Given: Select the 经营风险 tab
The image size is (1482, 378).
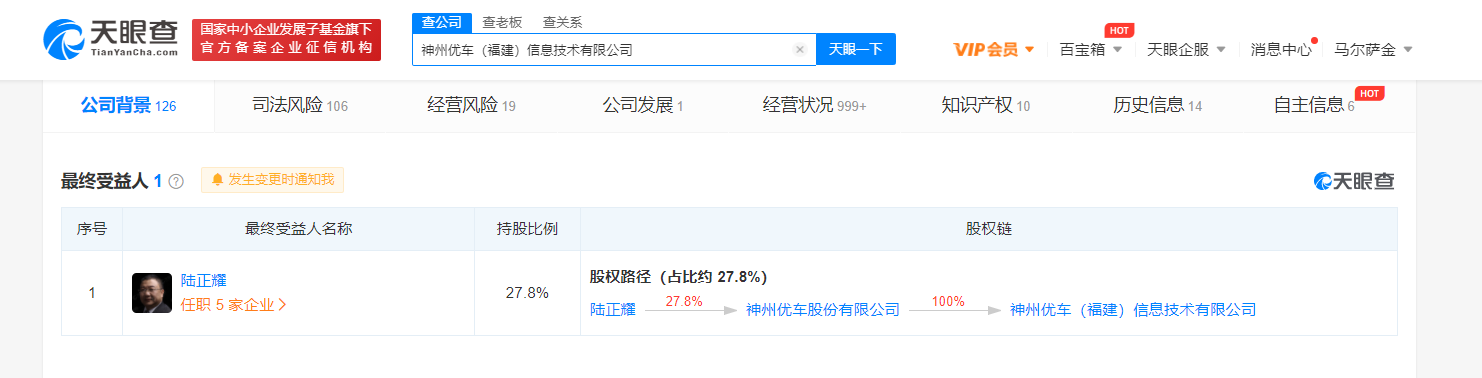Looking at the screenshot, I should pos(471,105).
